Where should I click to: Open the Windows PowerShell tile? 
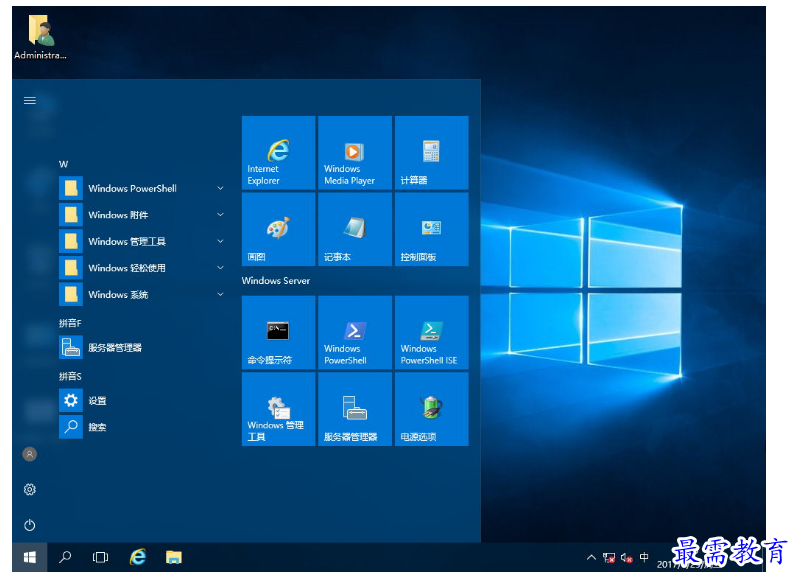tap(355, 333)
